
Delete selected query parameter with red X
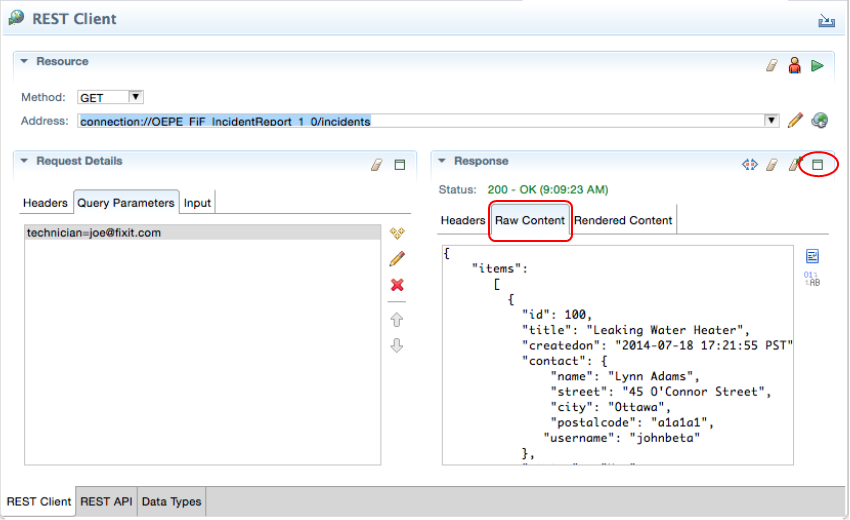397,285
